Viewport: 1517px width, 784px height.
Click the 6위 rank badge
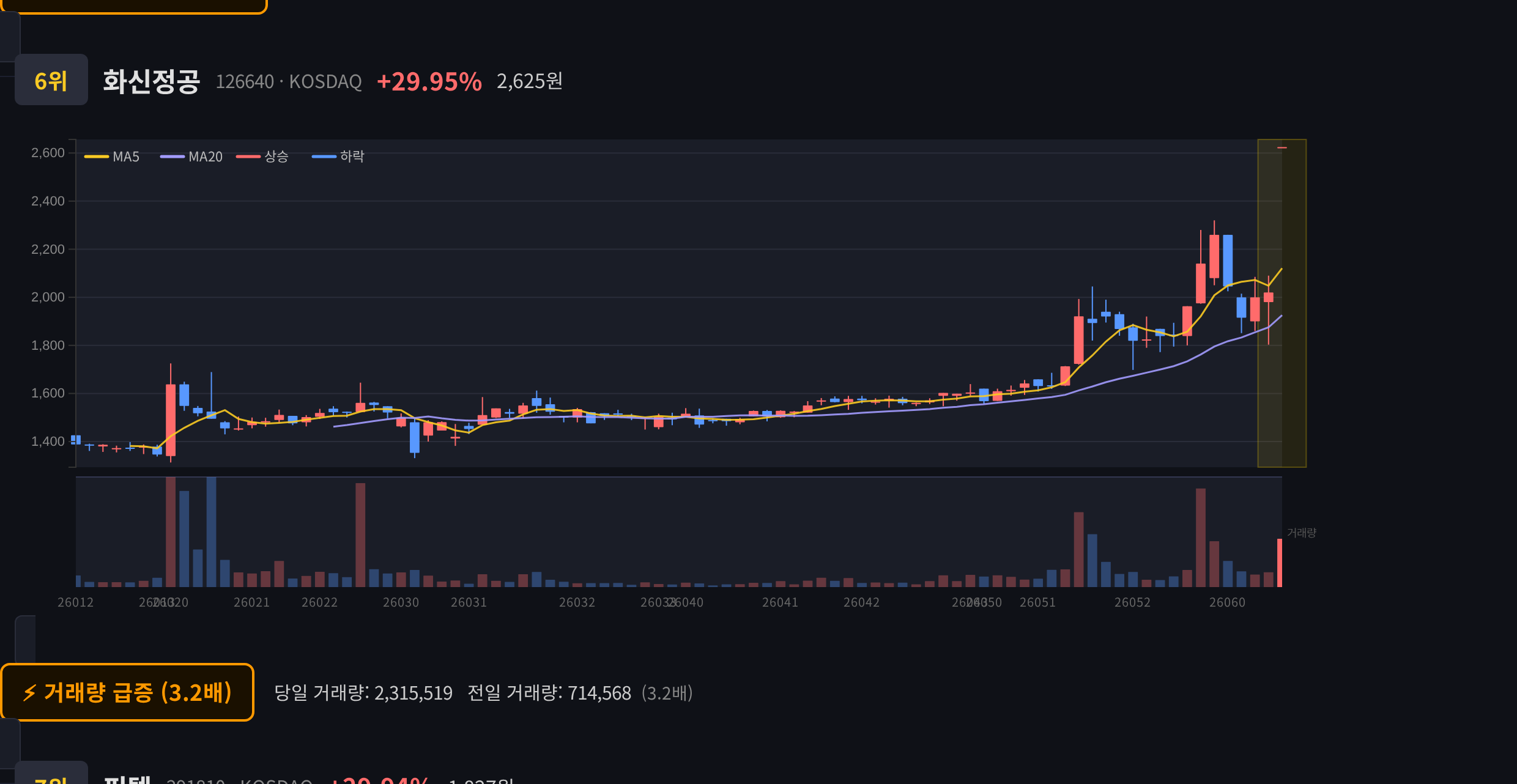tap(51, 80)
